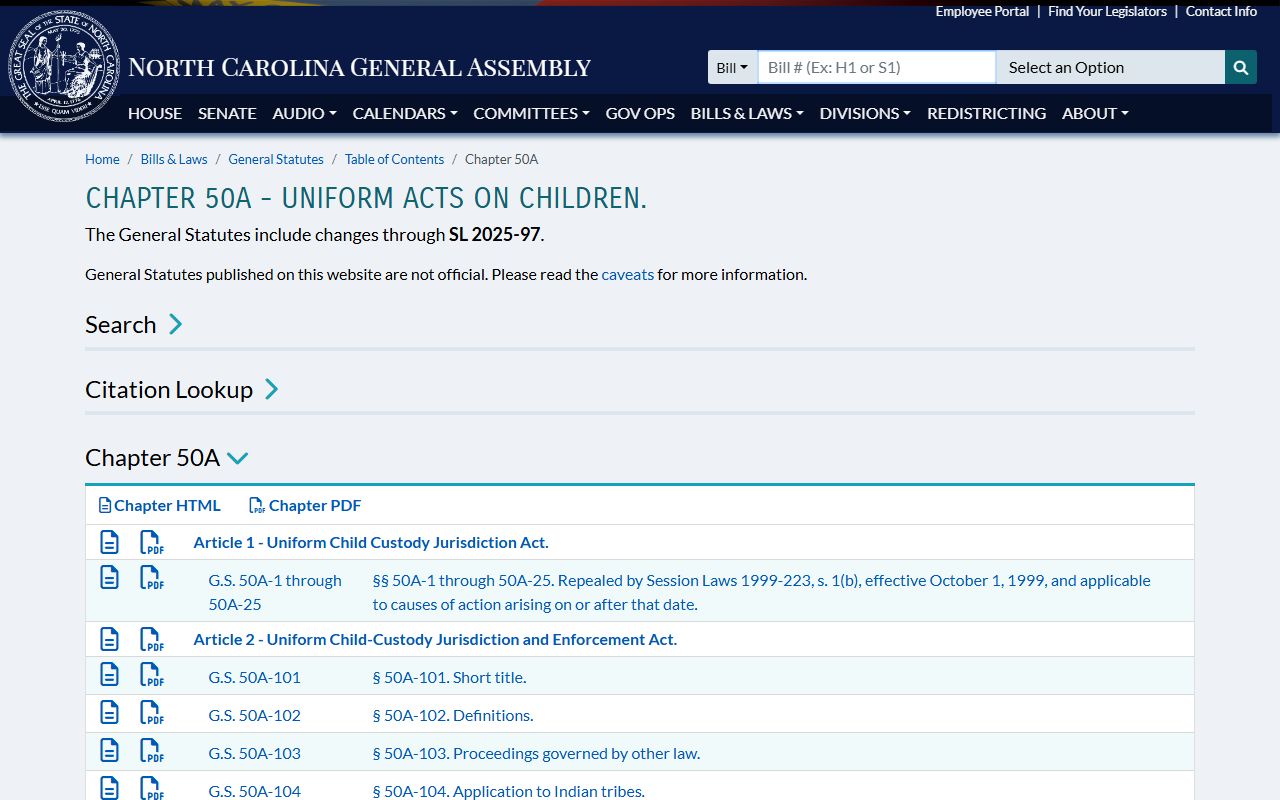Open HTML icon for G.S. 50A-104
Viewport: 1280px width, 800px height.
[x=109, y=788]
